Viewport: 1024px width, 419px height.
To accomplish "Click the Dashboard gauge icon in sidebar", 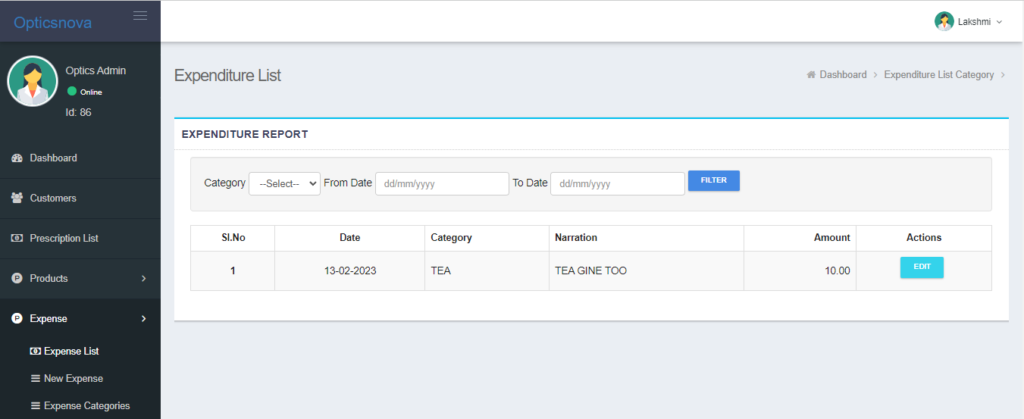I will point(18,158).
